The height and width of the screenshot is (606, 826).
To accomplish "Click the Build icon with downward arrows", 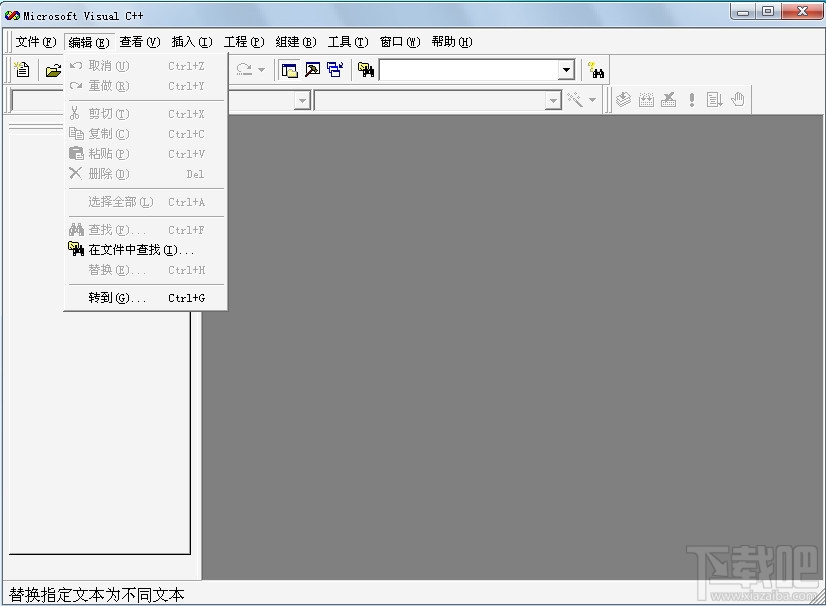I will point(646,99).
